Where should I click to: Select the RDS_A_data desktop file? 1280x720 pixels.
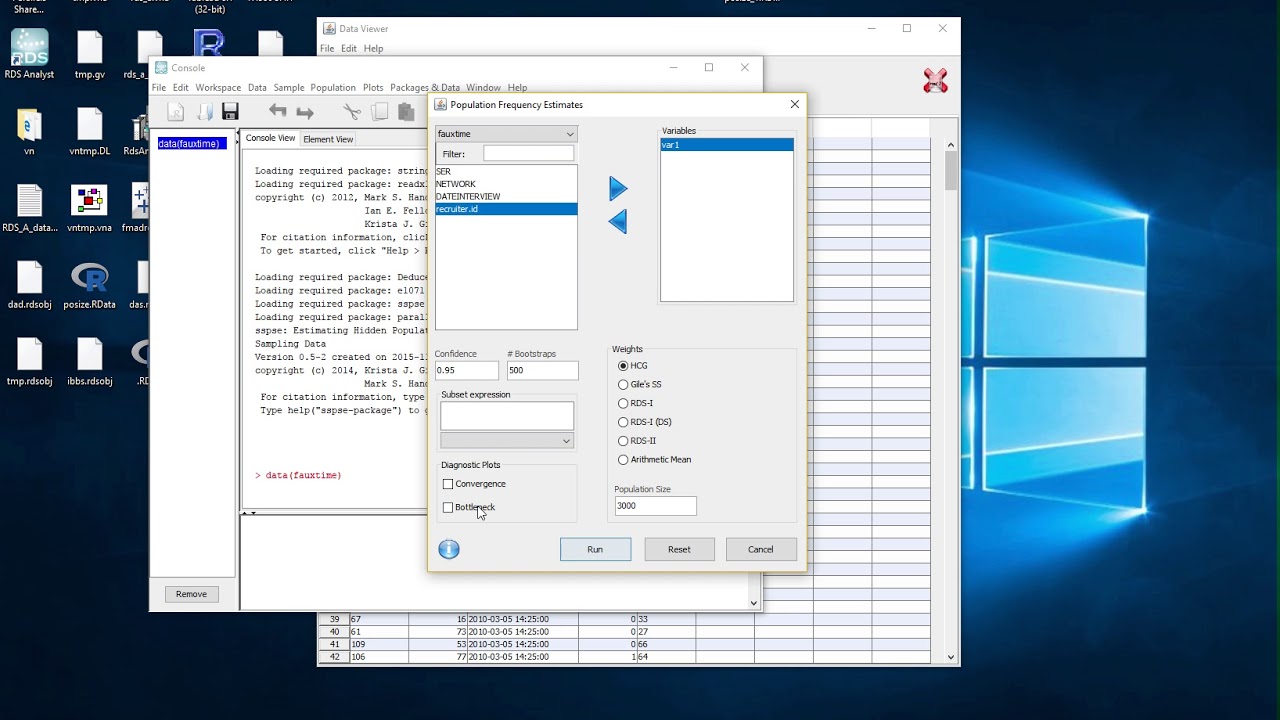click(x=29, y=208)
